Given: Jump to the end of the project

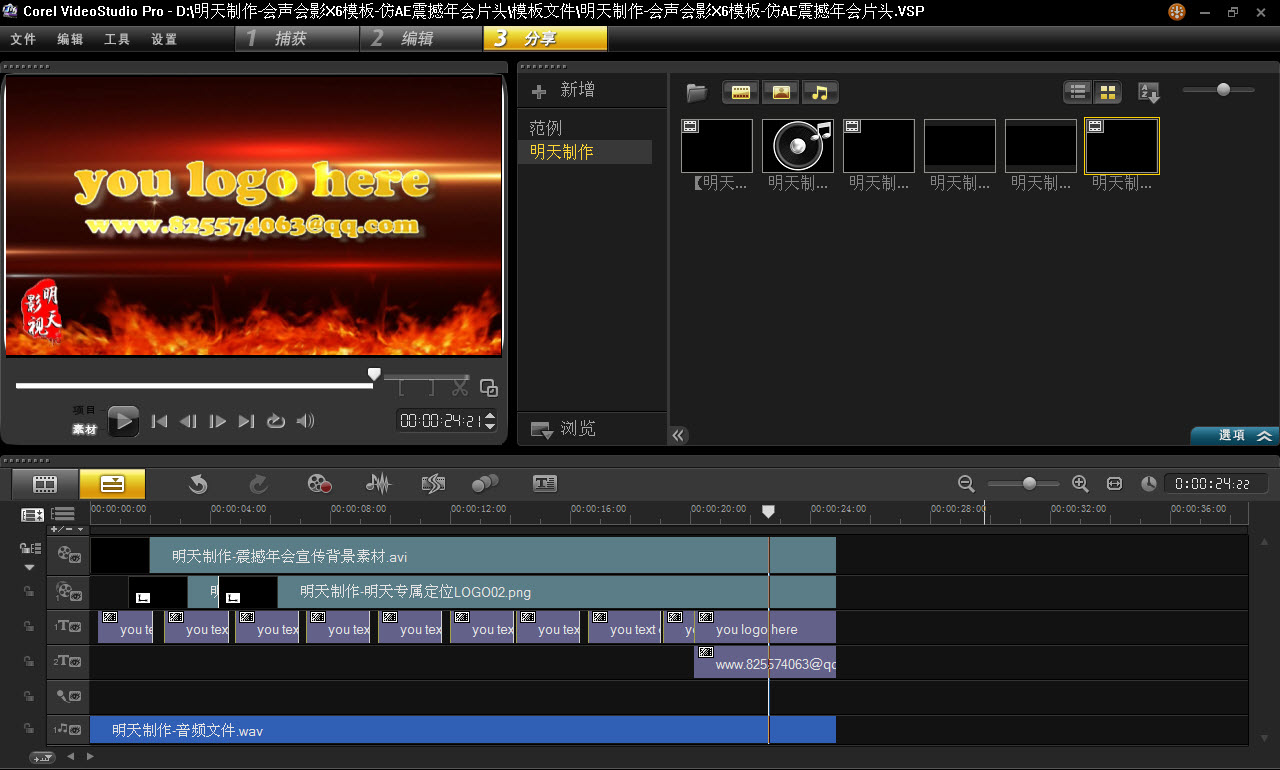Looking at the screenshot, I should pyautogui.click(x=246, y=421).
